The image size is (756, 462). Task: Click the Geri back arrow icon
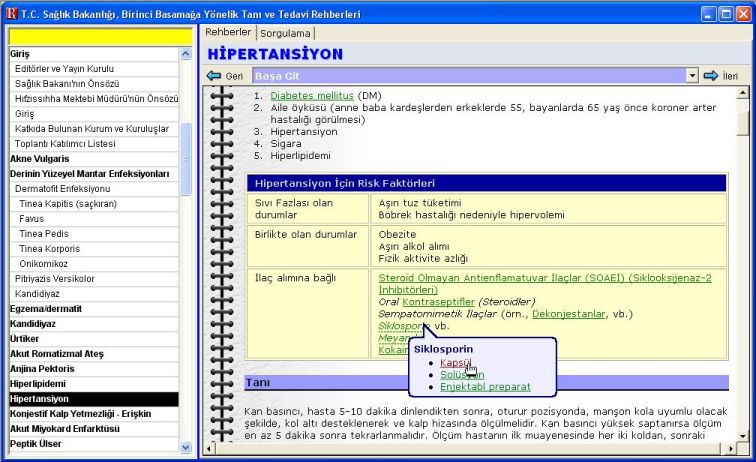coord(213,76)
